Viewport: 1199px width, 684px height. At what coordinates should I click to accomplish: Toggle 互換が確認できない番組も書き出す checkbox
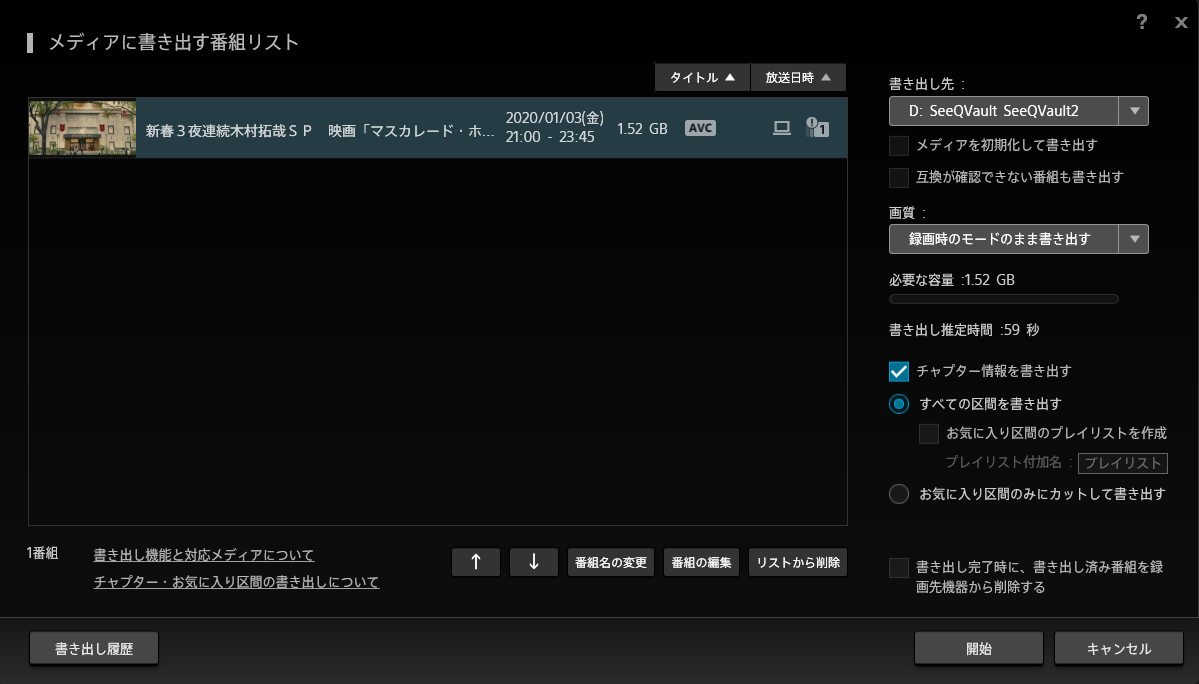coord(899,178)
